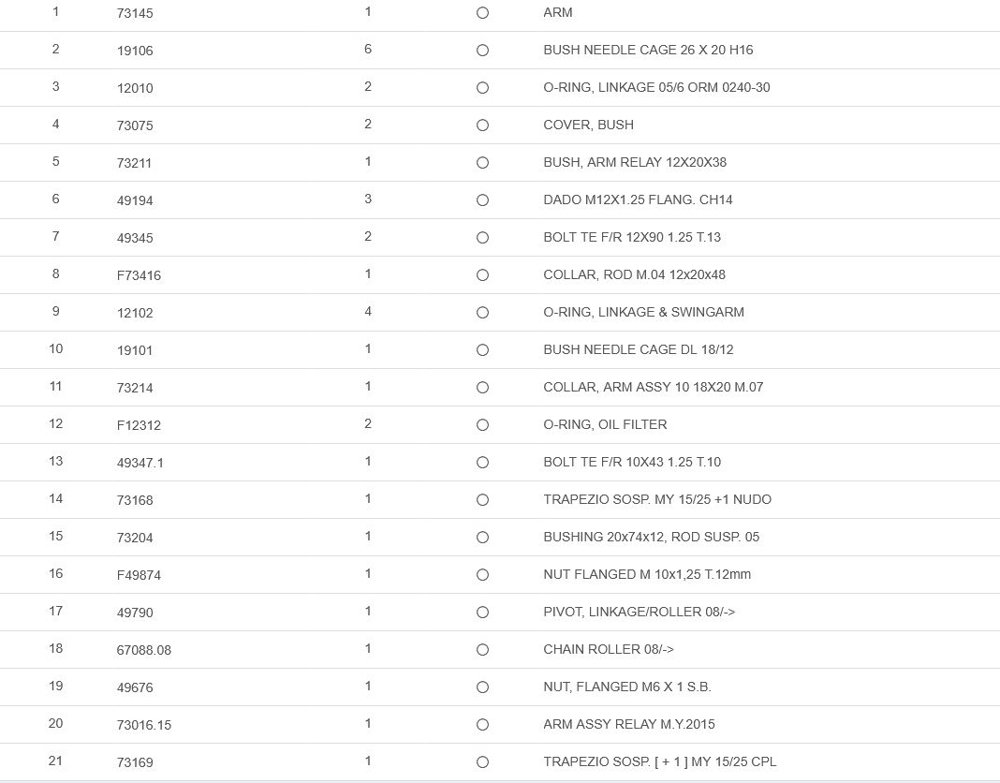Select circle for TRAPEZIO SOSP. MY 15/25 +1 NUDO

pyautogui.click(x=483, y=500)
